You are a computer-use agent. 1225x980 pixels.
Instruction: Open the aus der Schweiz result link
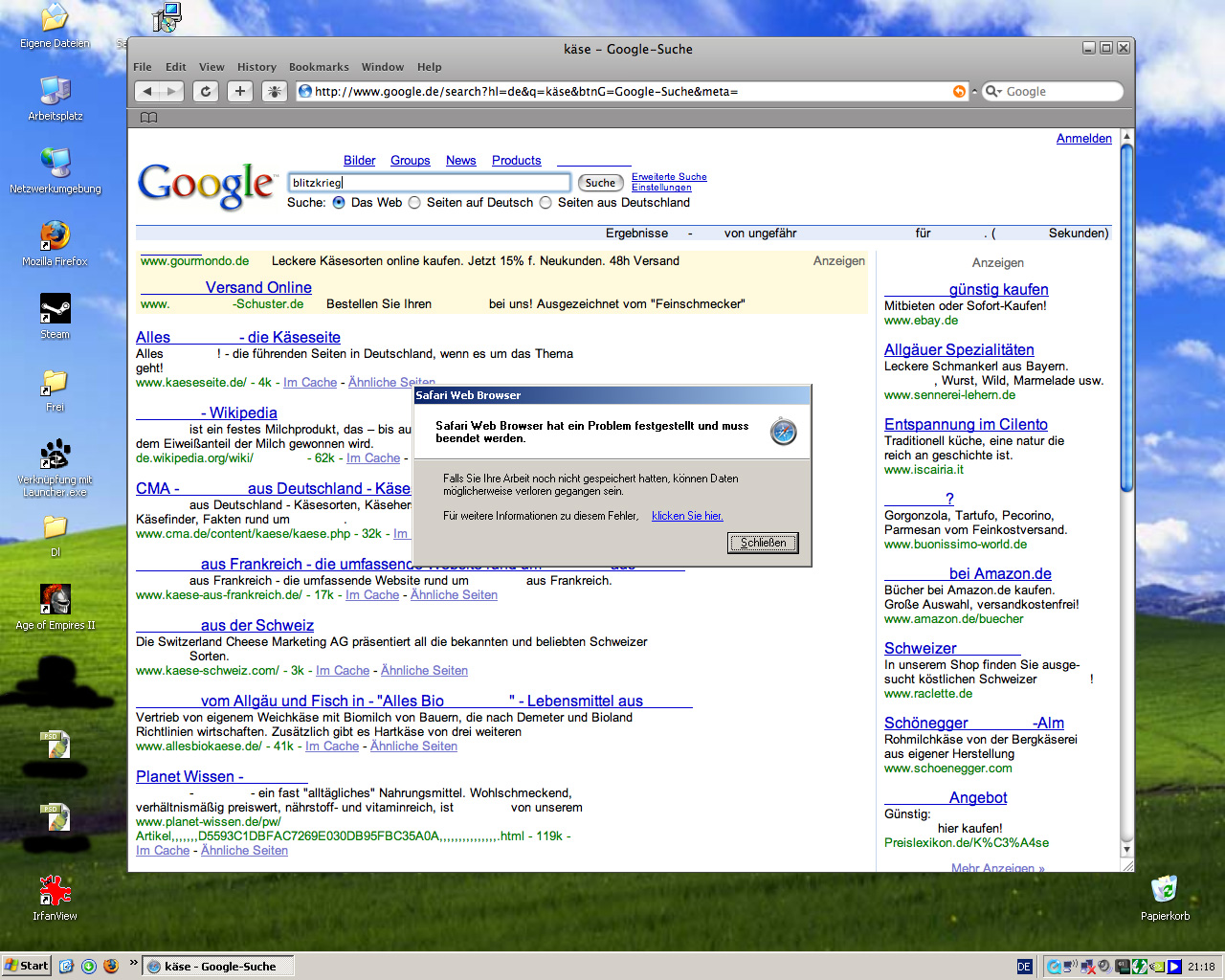point(225,625)
